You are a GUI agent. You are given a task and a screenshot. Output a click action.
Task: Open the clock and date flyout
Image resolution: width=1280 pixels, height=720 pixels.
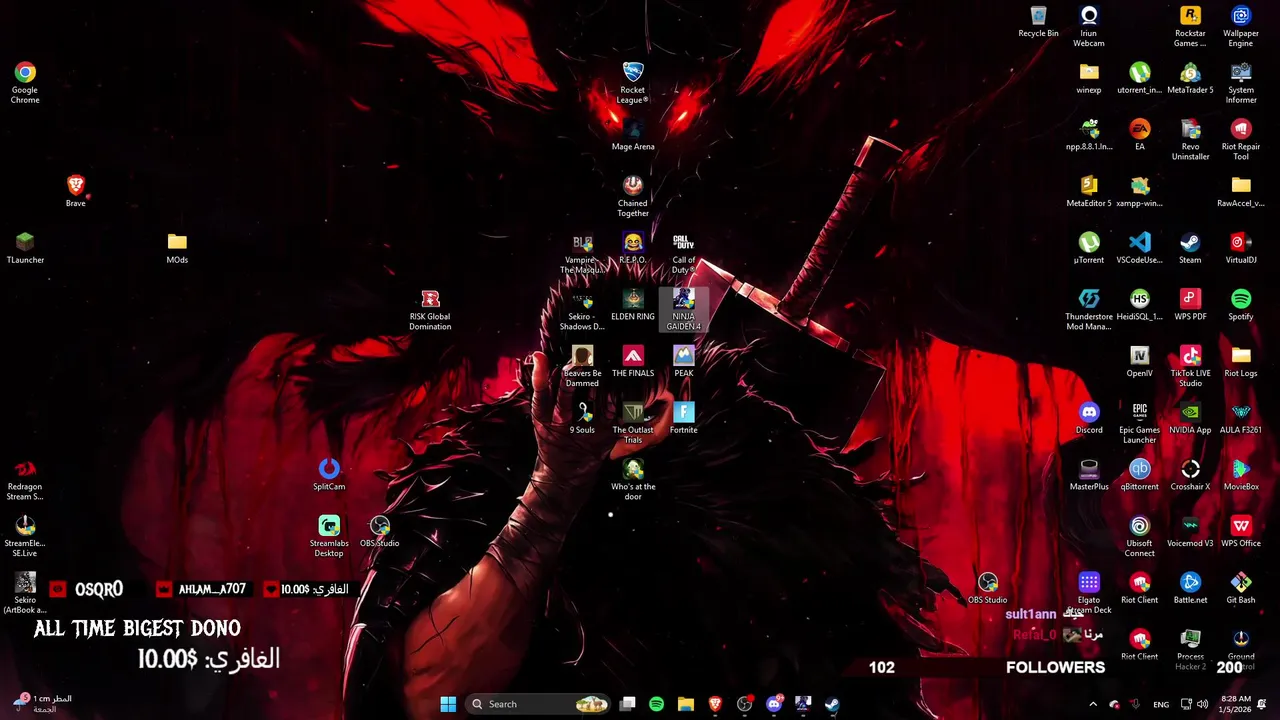[1236, 704]
